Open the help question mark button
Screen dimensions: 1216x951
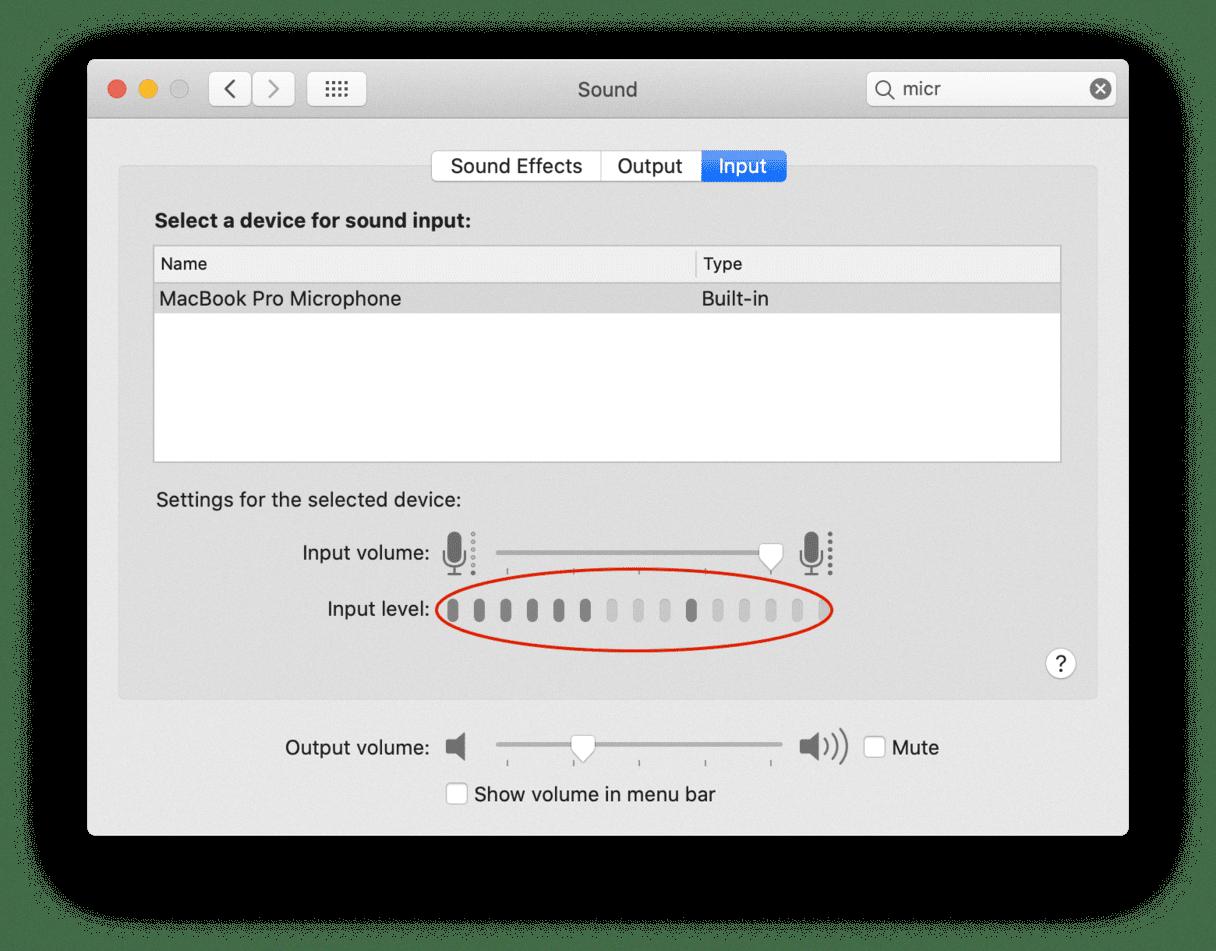tap(1060, 663)
